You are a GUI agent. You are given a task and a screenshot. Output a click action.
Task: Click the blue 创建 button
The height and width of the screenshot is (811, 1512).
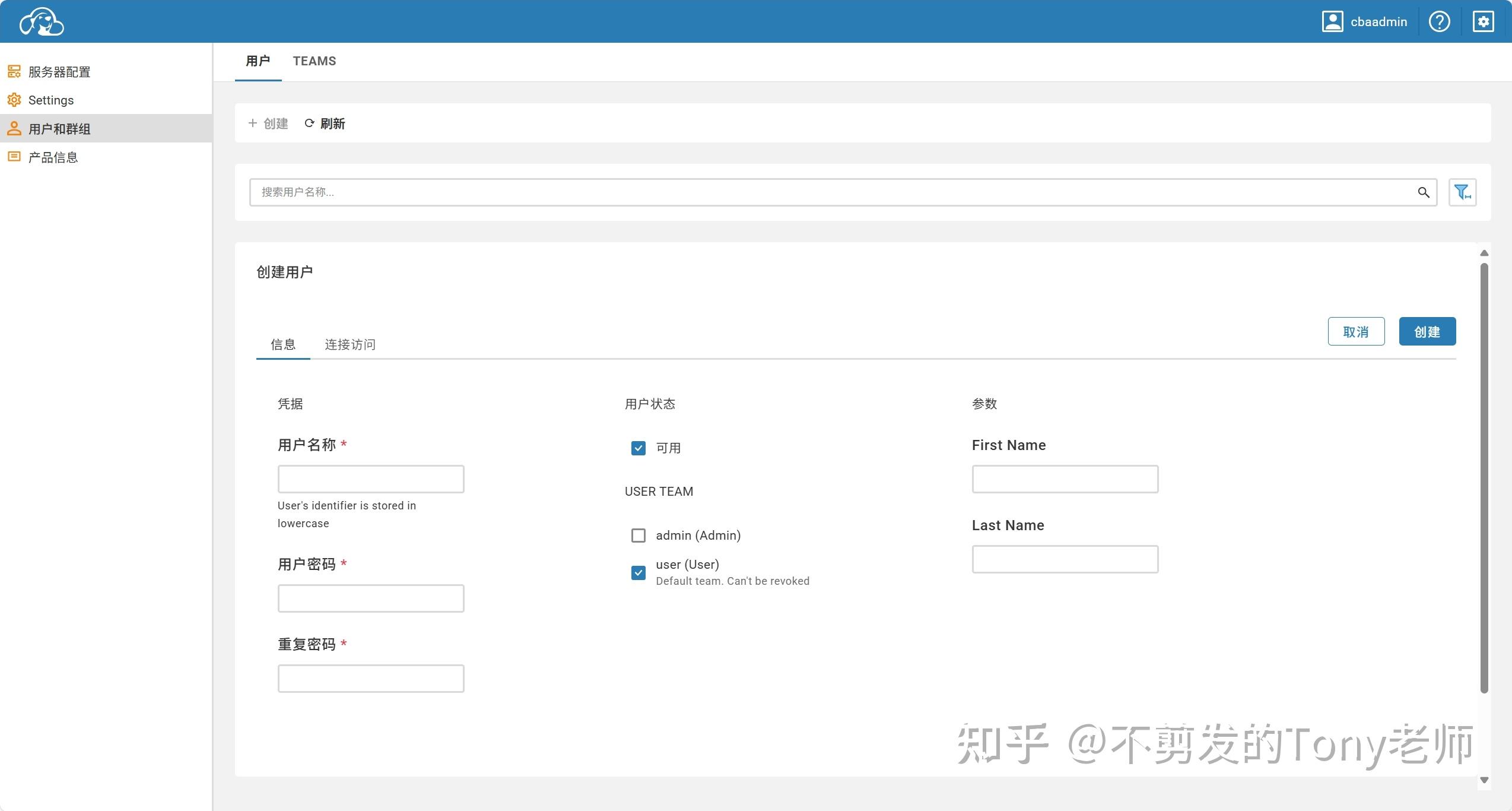point(1427,331)
